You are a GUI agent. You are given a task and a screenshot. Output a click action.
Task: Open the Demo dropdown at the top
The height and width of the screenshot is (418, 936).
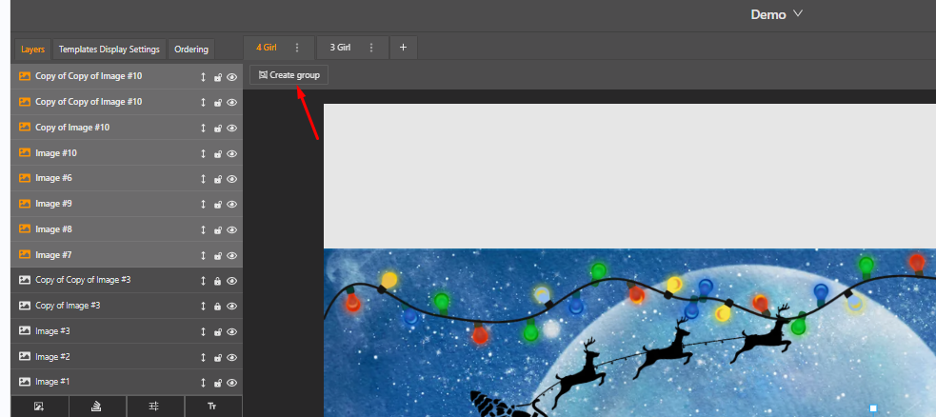click(776, 14)
